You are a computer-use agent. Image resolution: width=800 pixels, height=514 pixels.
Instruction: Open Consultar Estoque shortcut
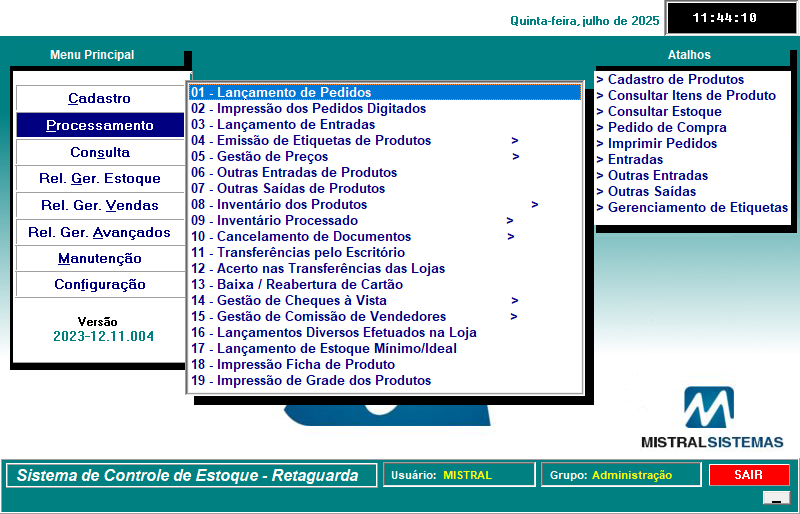(x=665, y=112)
